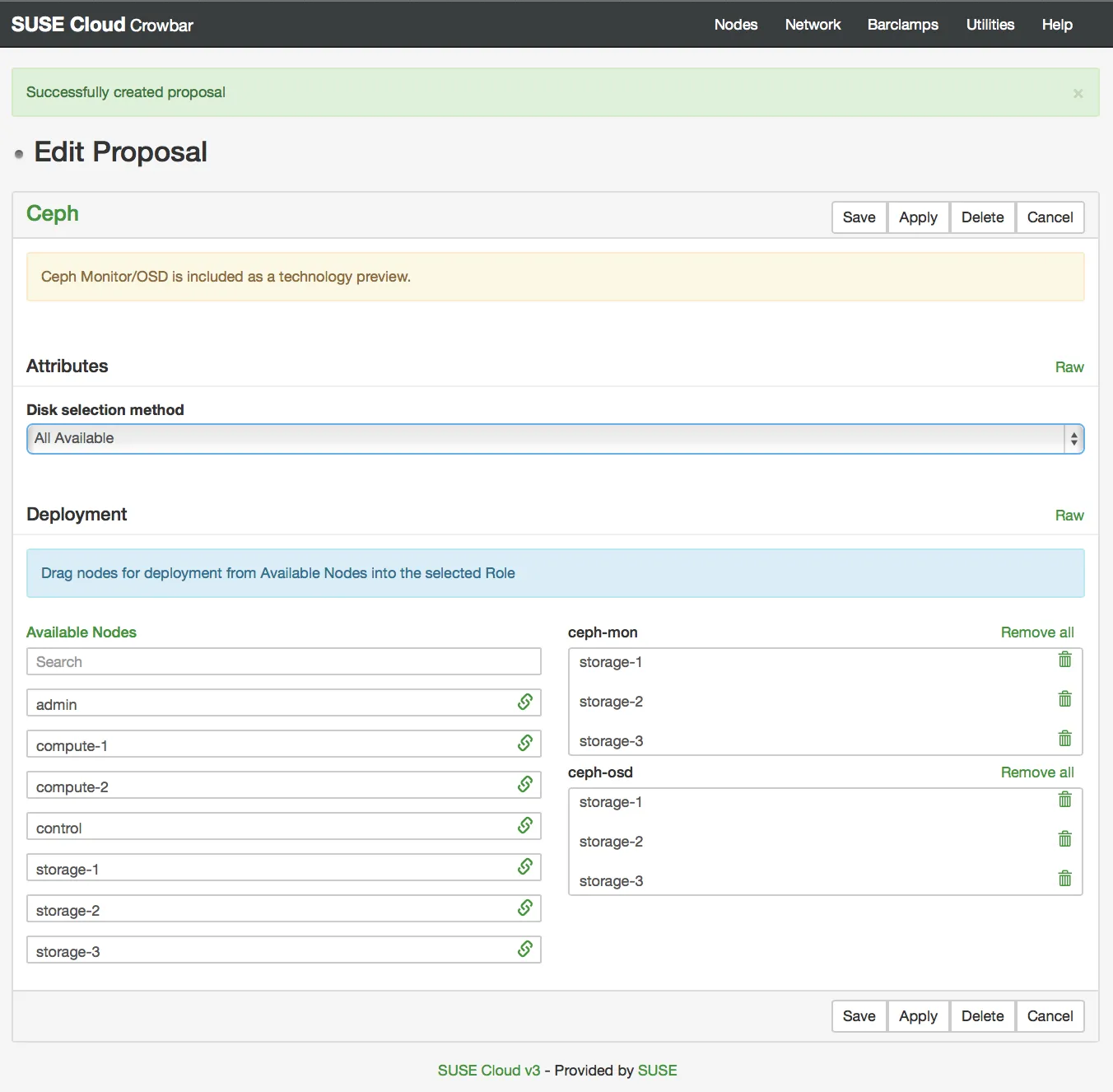Click the bottom Cancel button

pyautogui.click(x=1050, y=1016)
